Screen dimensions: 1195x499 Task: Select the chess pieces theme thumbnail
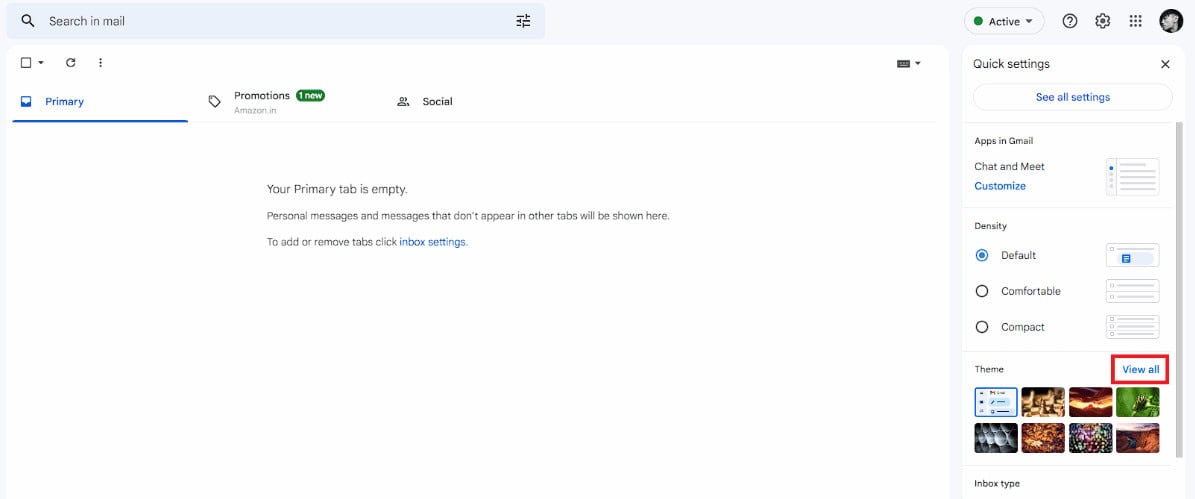point(1043,402)
